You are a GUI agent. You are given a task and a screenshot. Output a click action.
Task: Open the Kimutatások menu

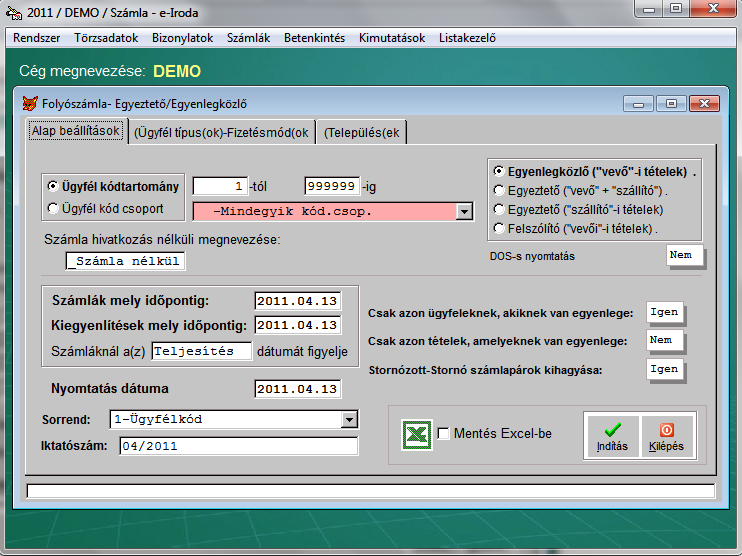pos(392,38)
